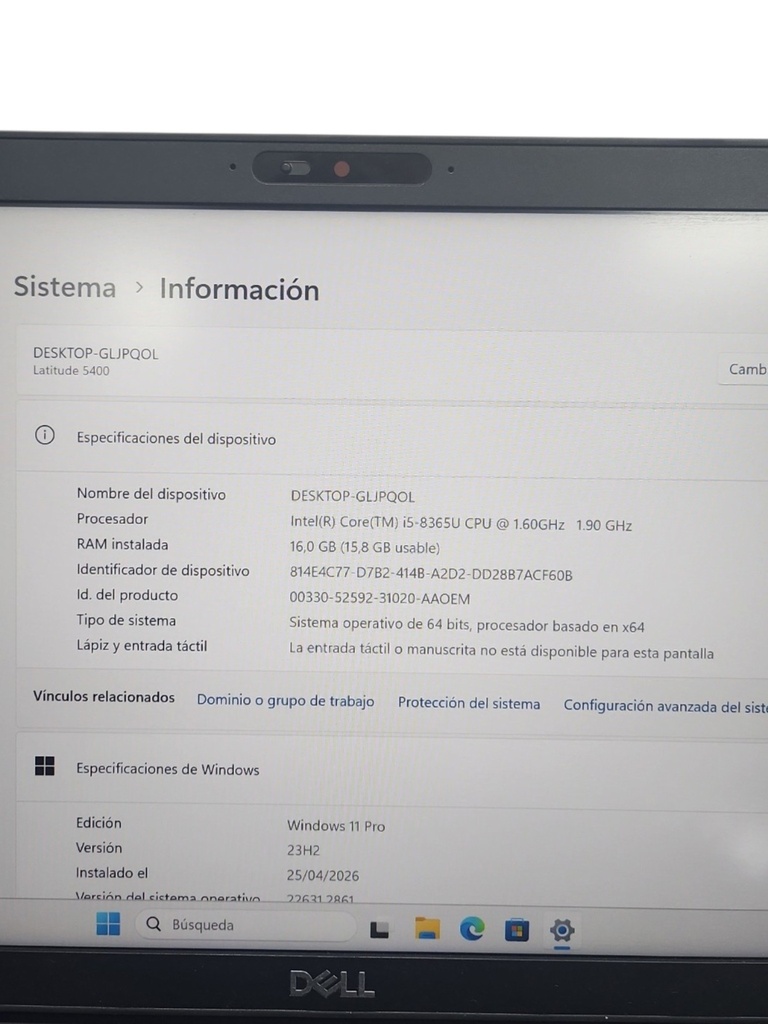Viewport: 768px width, 1024px height.
Task: Select the install date 25/04/2026
Action: click(323, 875)
